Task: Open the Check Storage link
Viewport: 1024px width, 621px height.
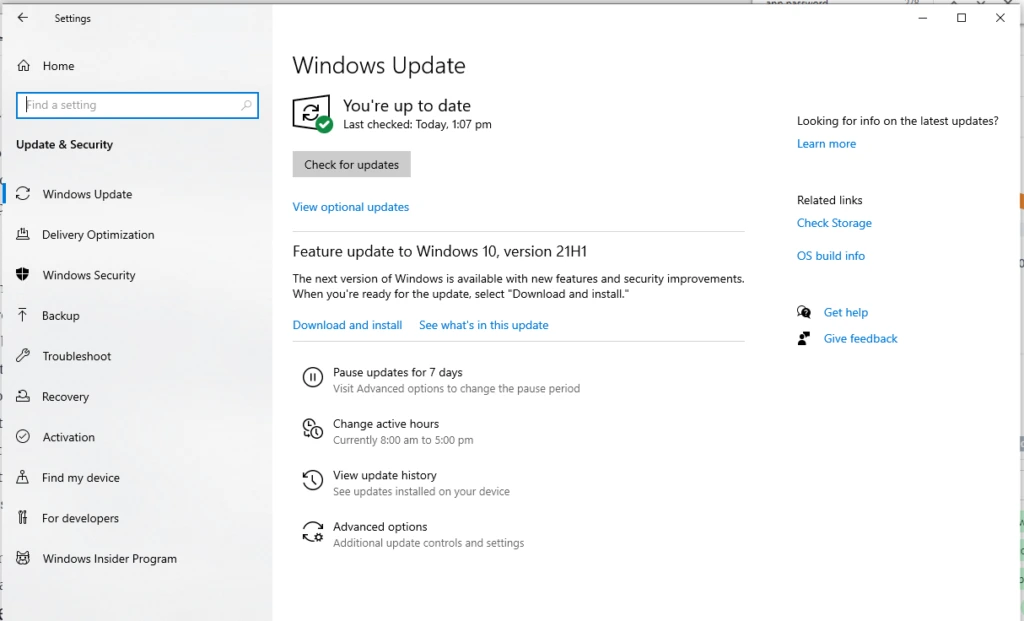Action: click(834, 223)
